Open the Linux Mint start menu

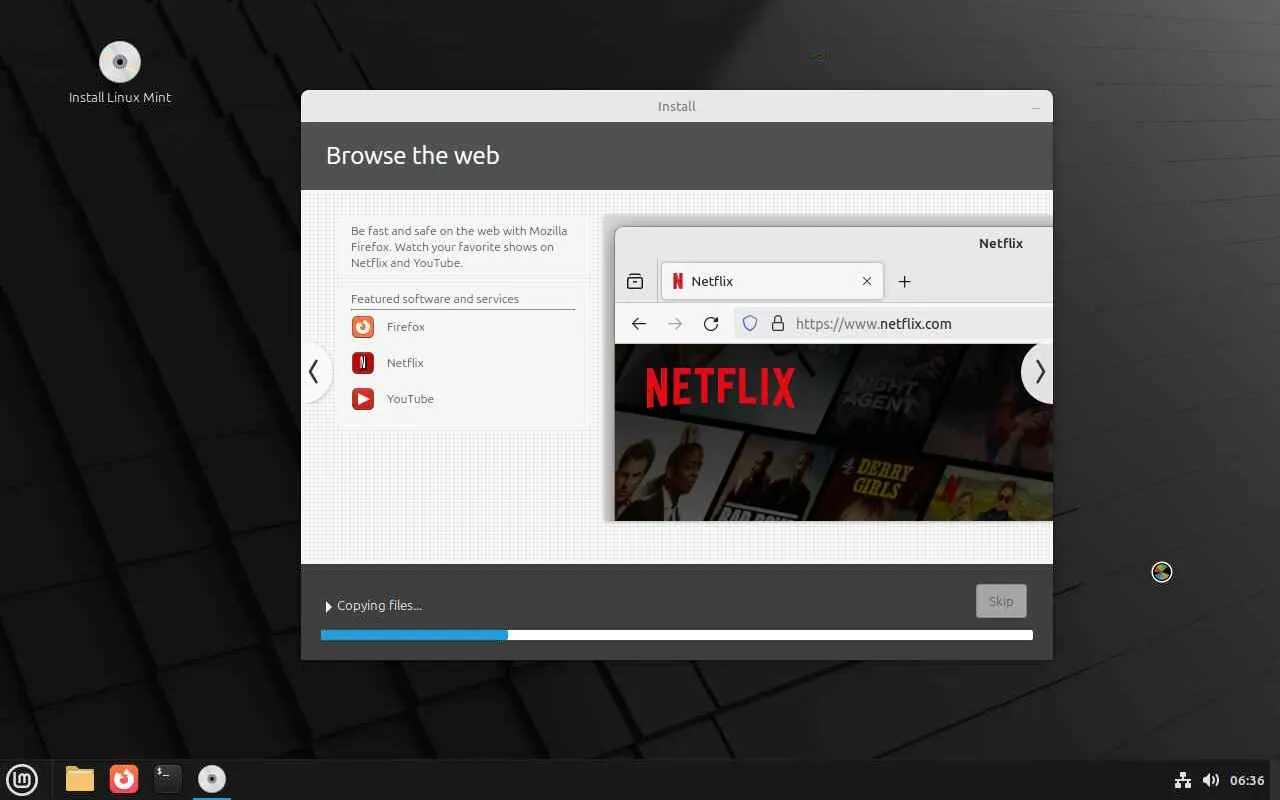(22, 779)
